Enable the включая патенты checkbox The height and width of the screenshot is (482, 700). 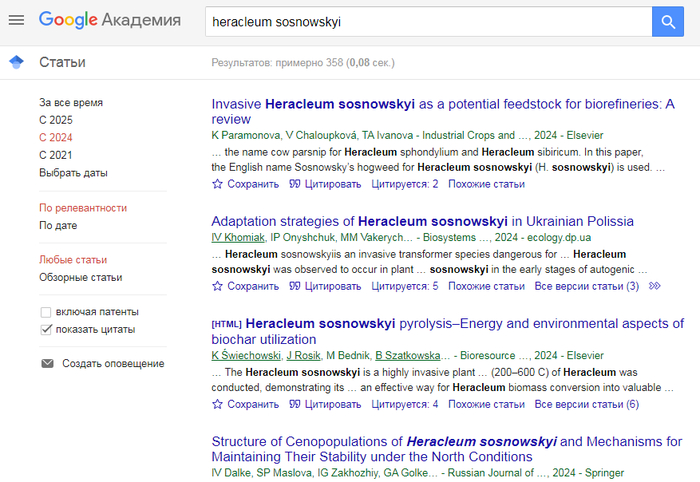click(x=46, y=312)
